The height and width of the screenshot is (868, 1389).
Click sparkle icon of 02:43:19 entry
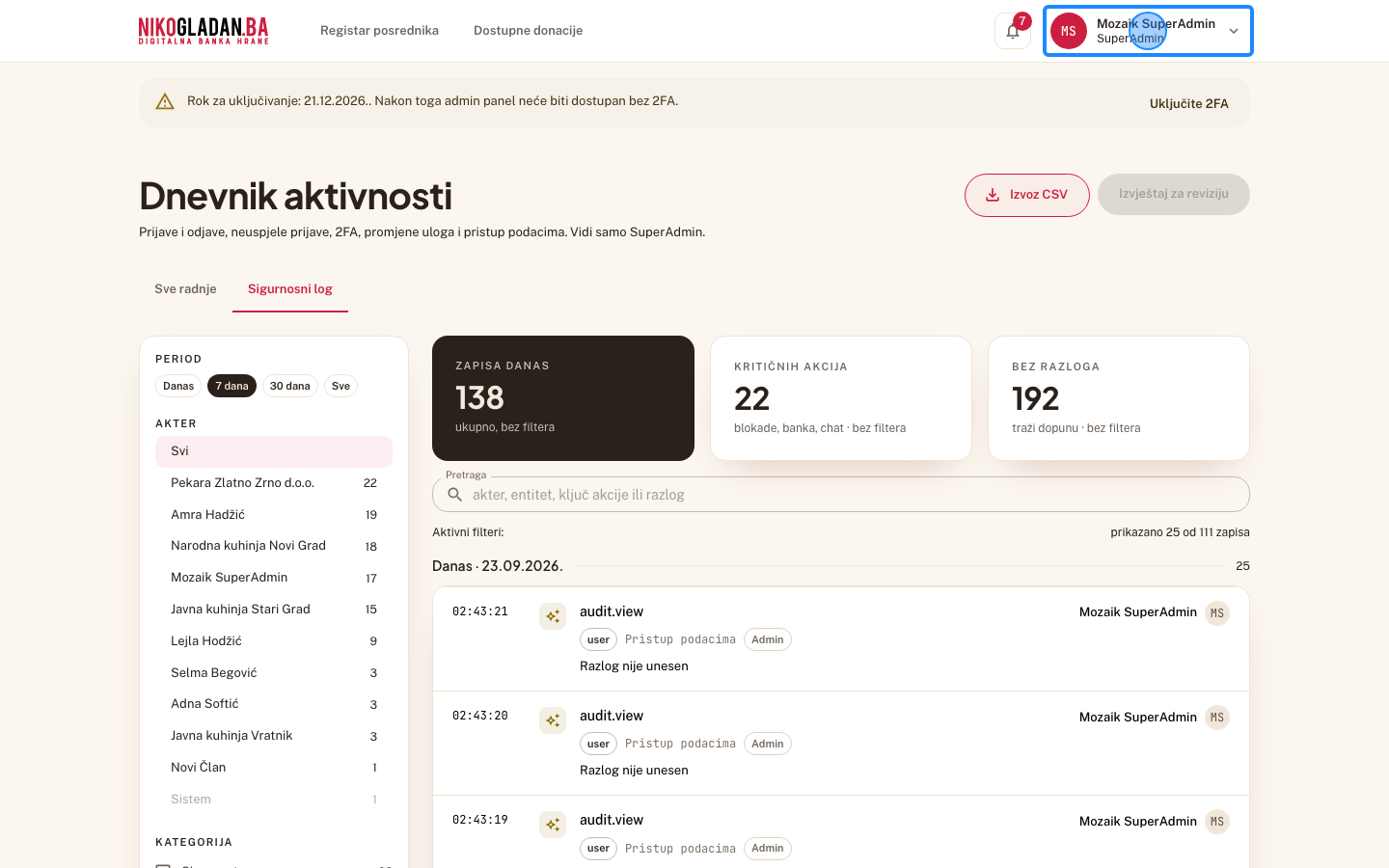tap(553, 825)
